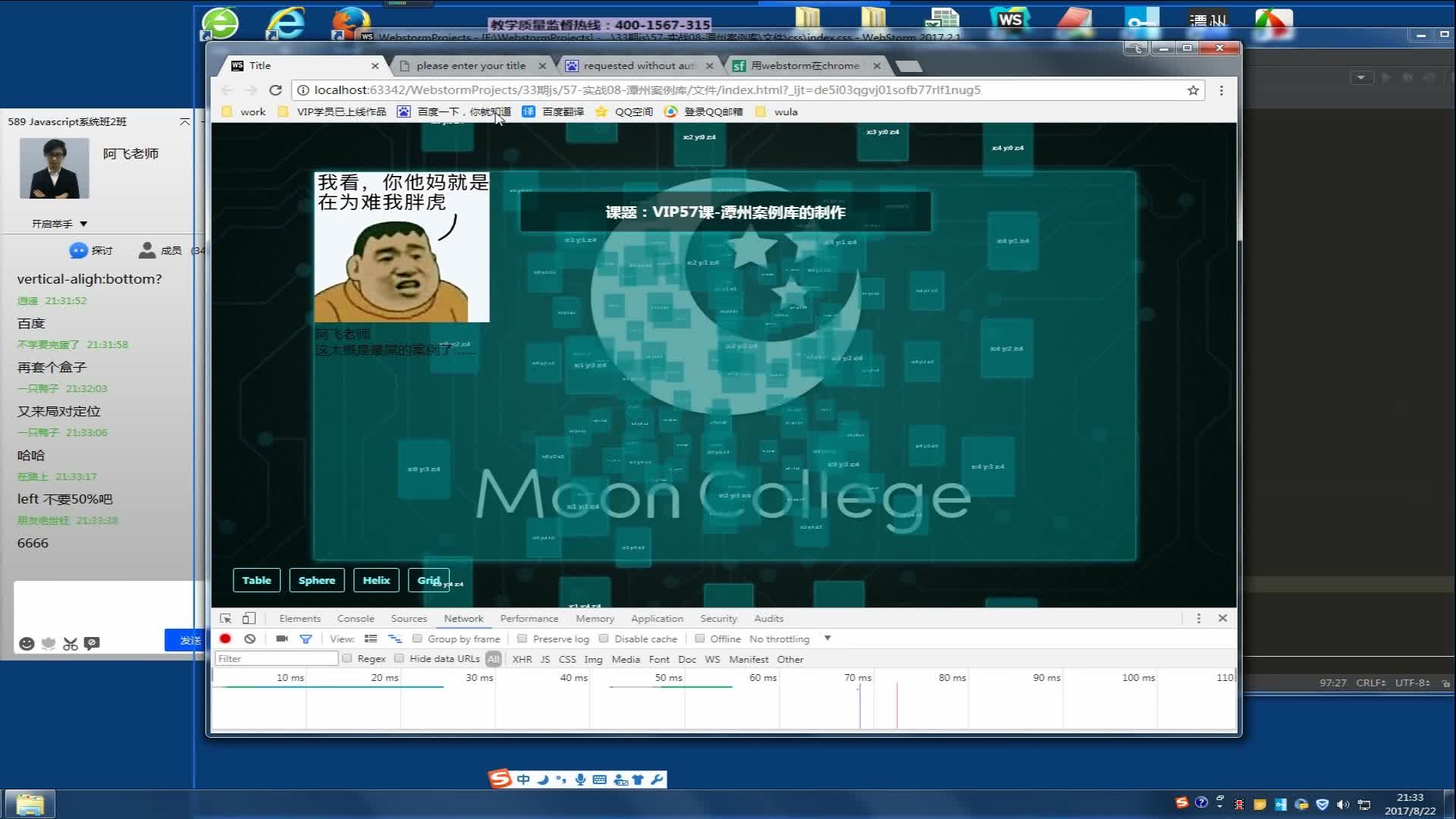1456x819 pixels.
Task: Expand the 开启举手 dropdown arrow
Action: click(x=83, y=224)
